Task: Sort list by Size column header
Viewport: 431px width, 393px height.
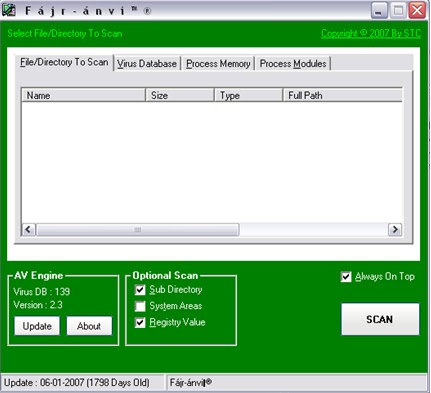Action: pyautogui.click(x=180, y=95)
